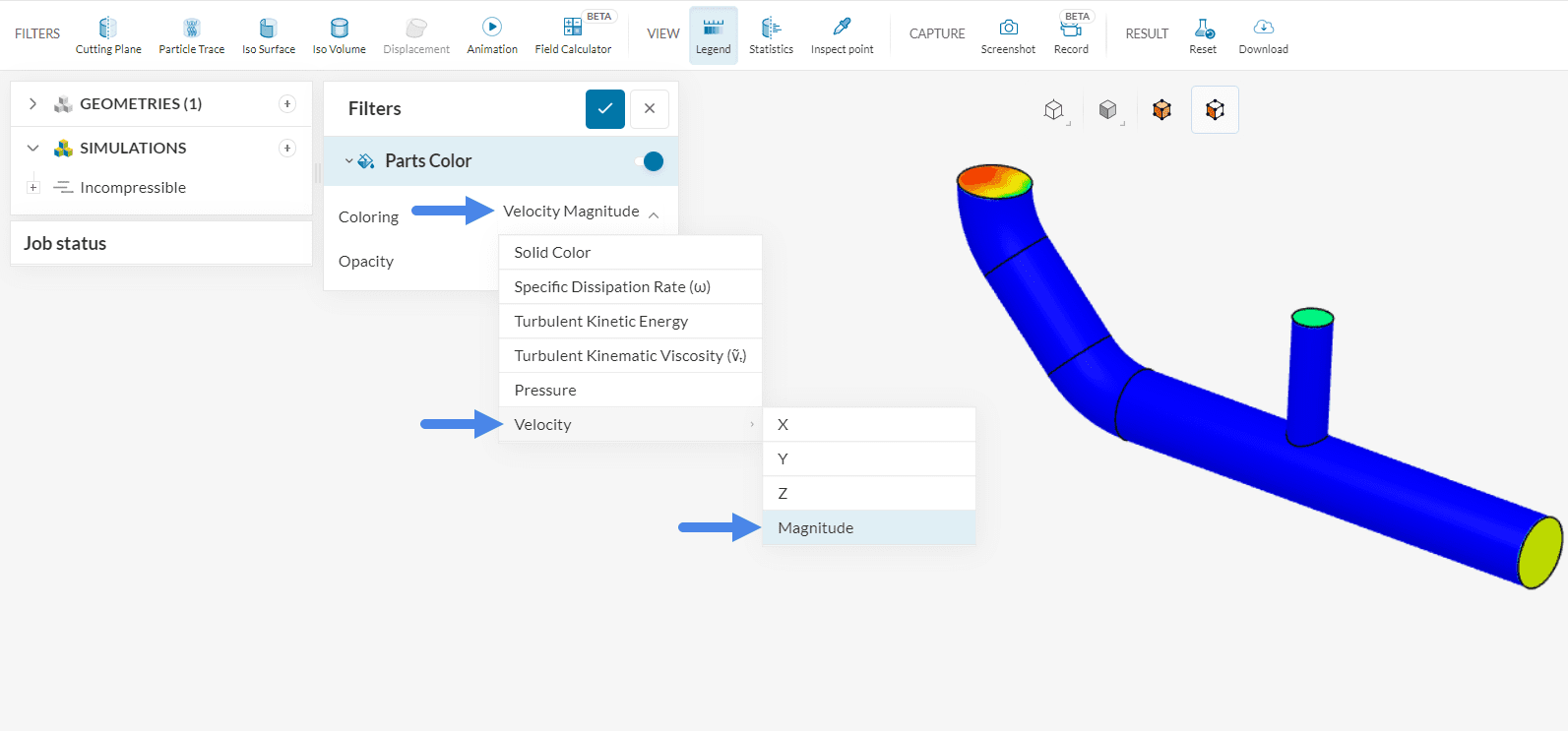Collapse the SIMULATIONS tree section
This screenshot has height=731, width=1568.
click(x=32, y=148)
